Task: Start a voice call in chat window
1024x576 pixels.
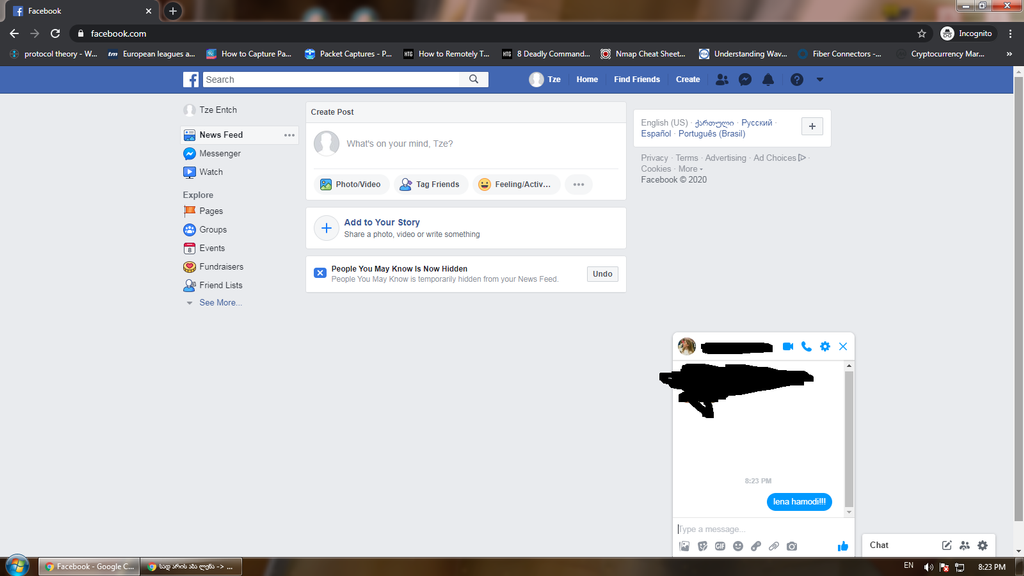Action: [807, 346]
